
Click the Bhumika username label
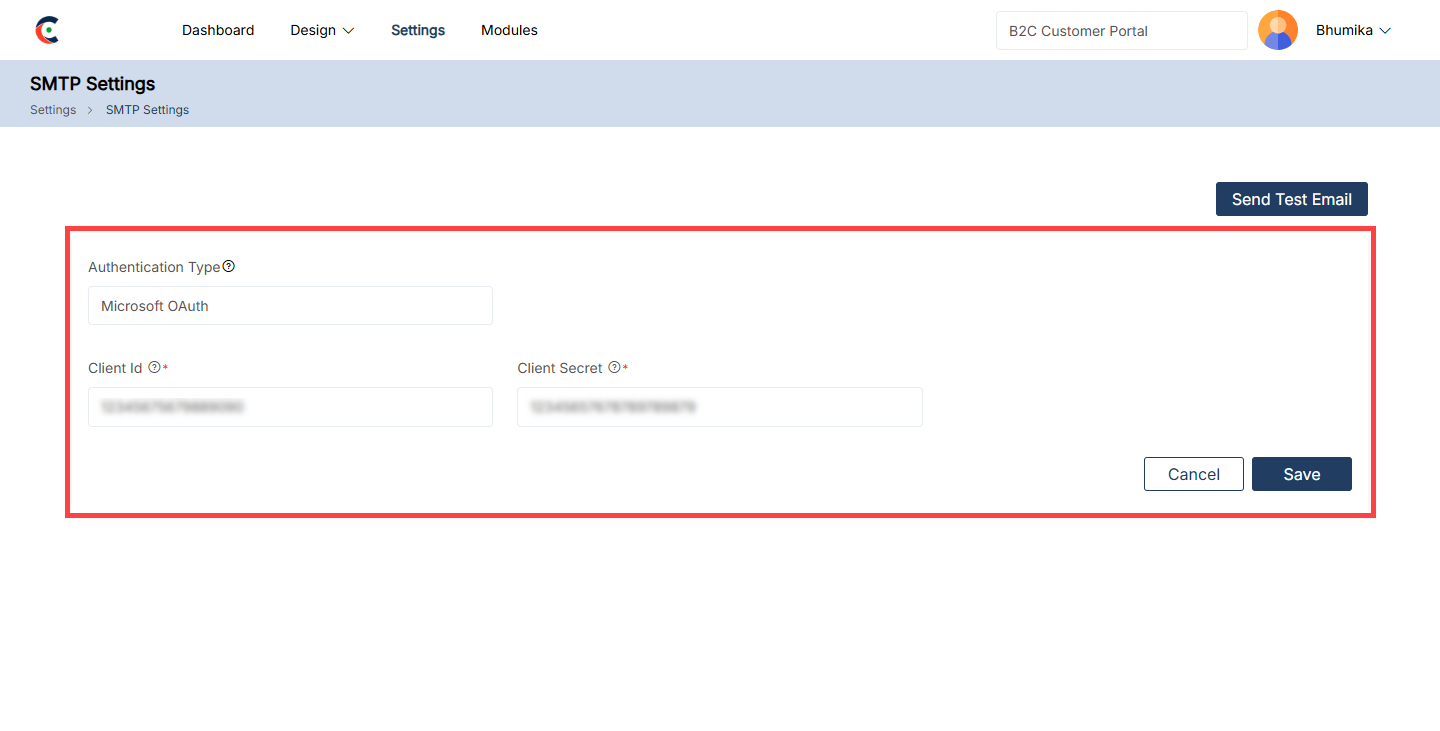click(1343, 30)
